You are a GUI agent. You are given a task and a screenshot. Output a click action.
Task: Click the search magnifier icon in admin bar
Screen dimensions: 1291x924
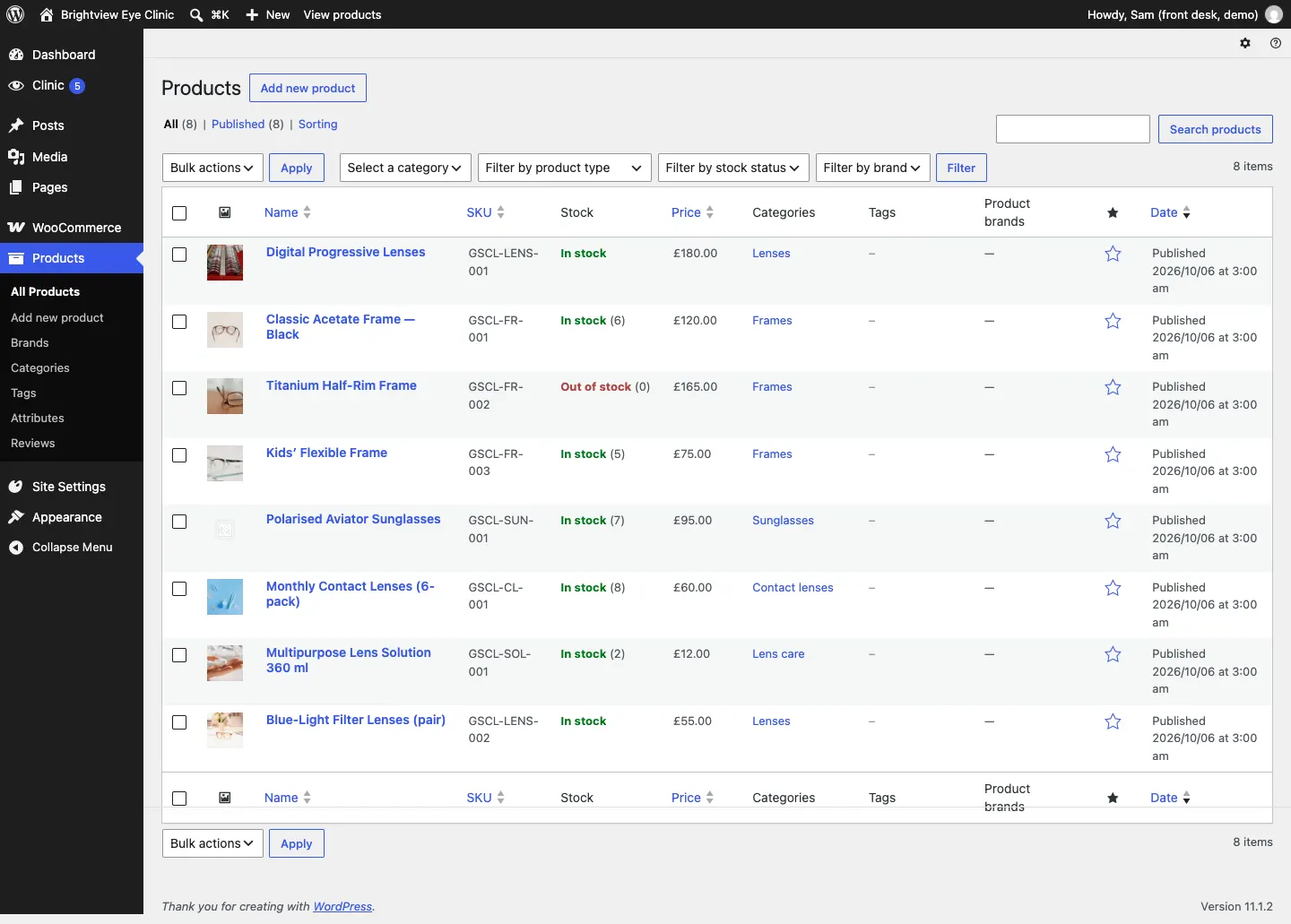click(196, 14)
